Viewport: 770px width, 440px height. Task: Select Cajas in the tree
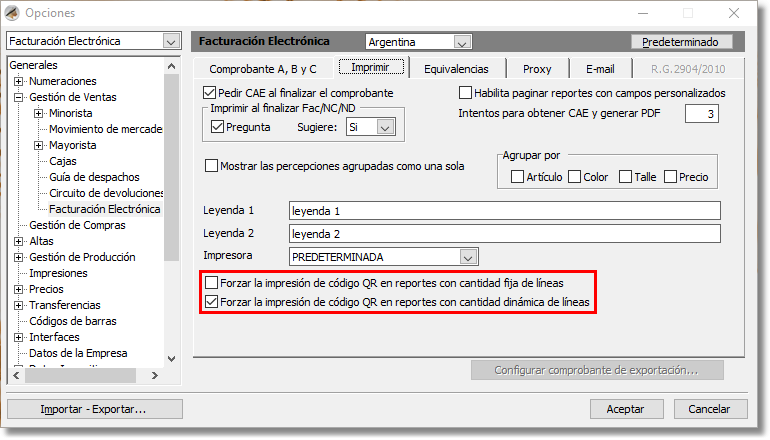pyautogui.click(x=63, y=161)
